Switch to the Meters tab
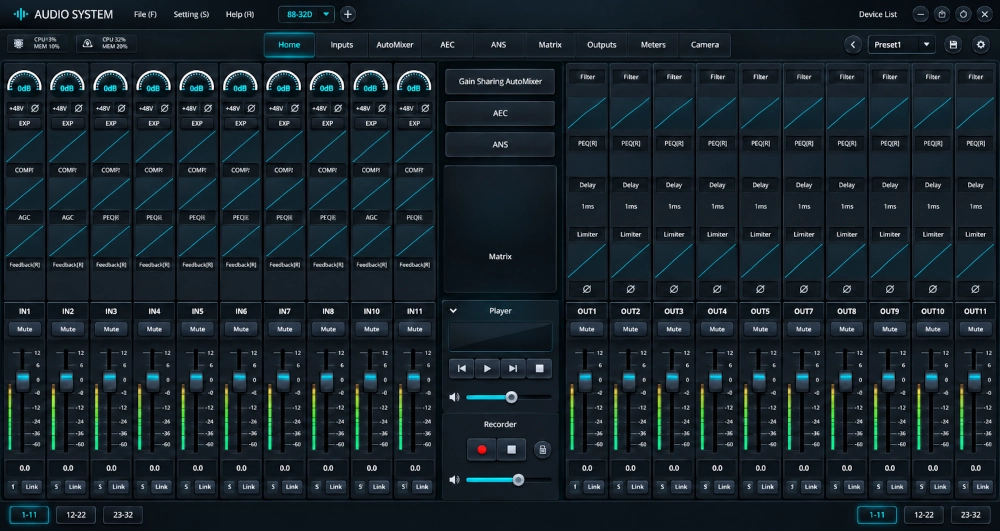This screenshot has height=531, width=1000. coord(653,45)
